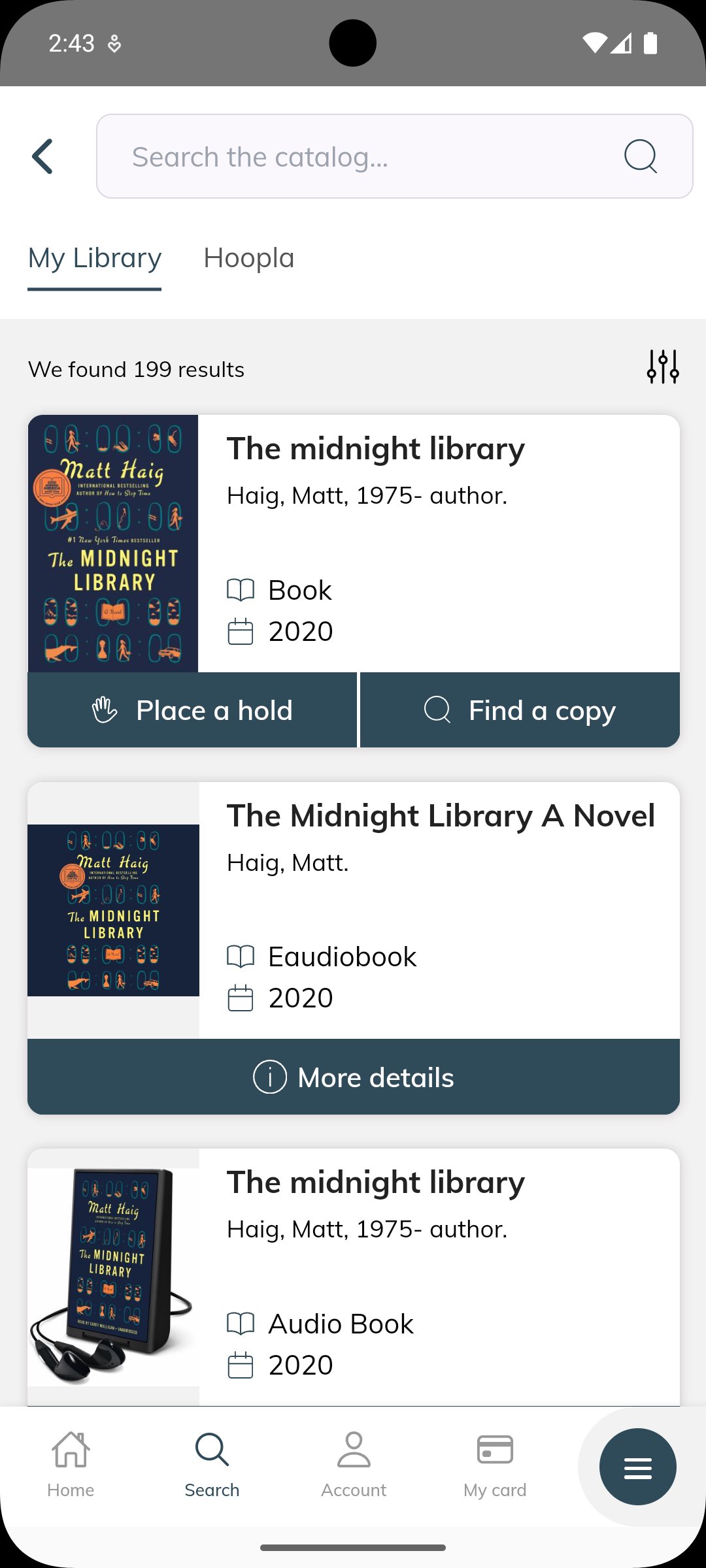Tap the back arrow icon
The height and width of the screenshot is (1568, 706).
point(43,157)
